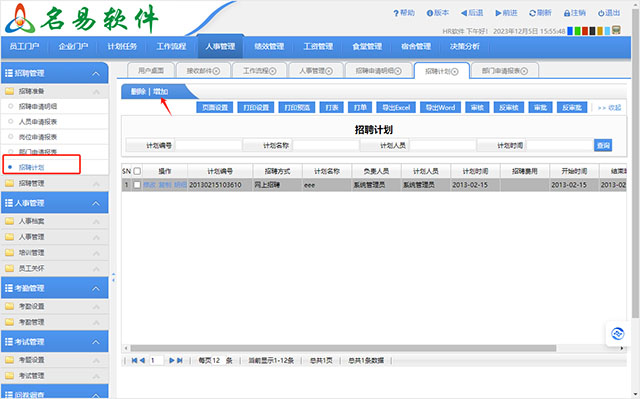Click the 注销 lock icon

[x=567, y=13]
